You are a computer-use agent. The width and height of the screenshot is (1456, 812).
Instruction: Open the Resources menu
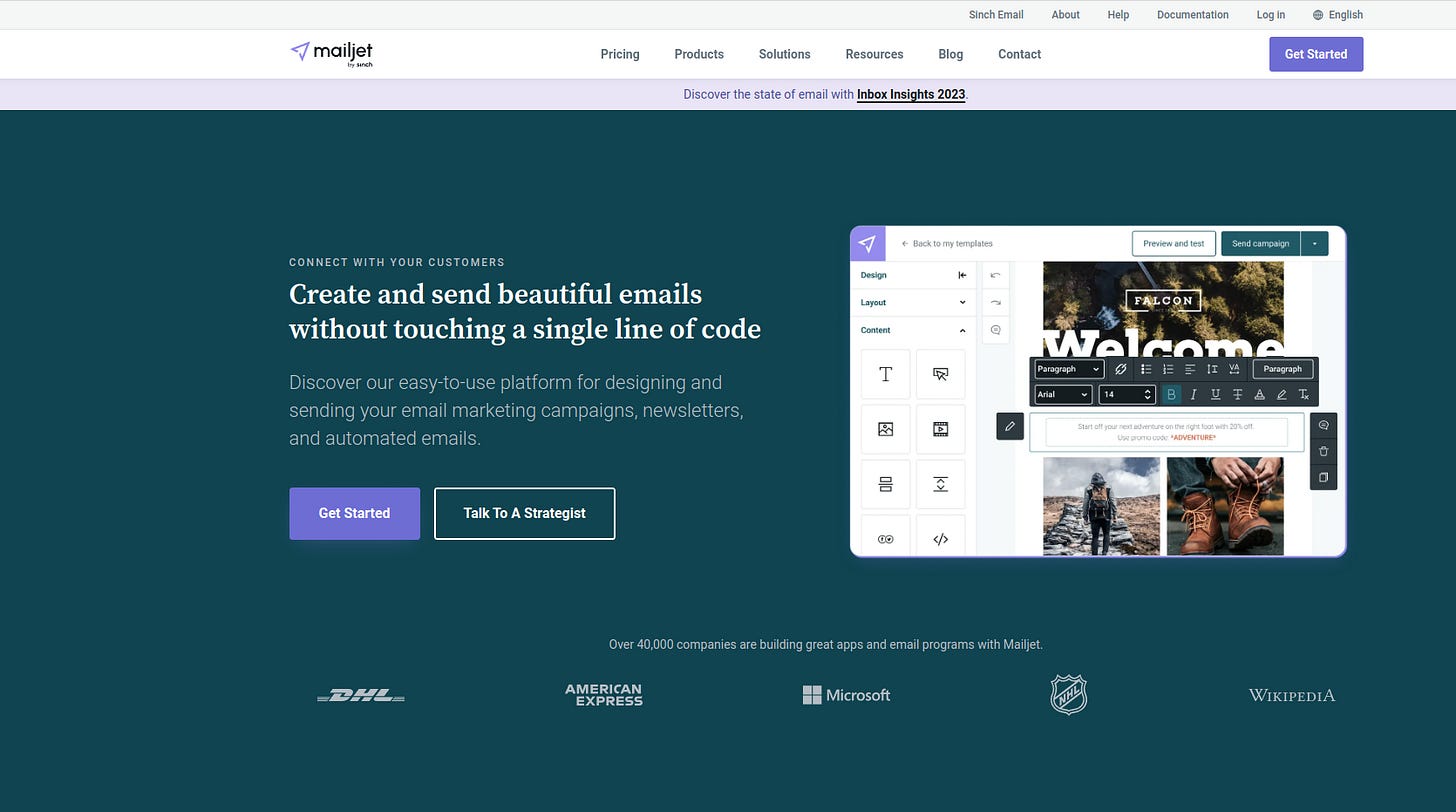(x=874, y=54)
